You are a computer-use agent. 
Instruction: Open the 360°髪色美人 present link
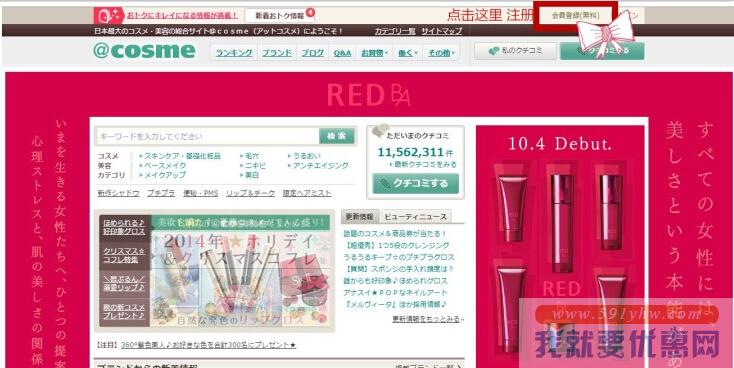[208, 345]
